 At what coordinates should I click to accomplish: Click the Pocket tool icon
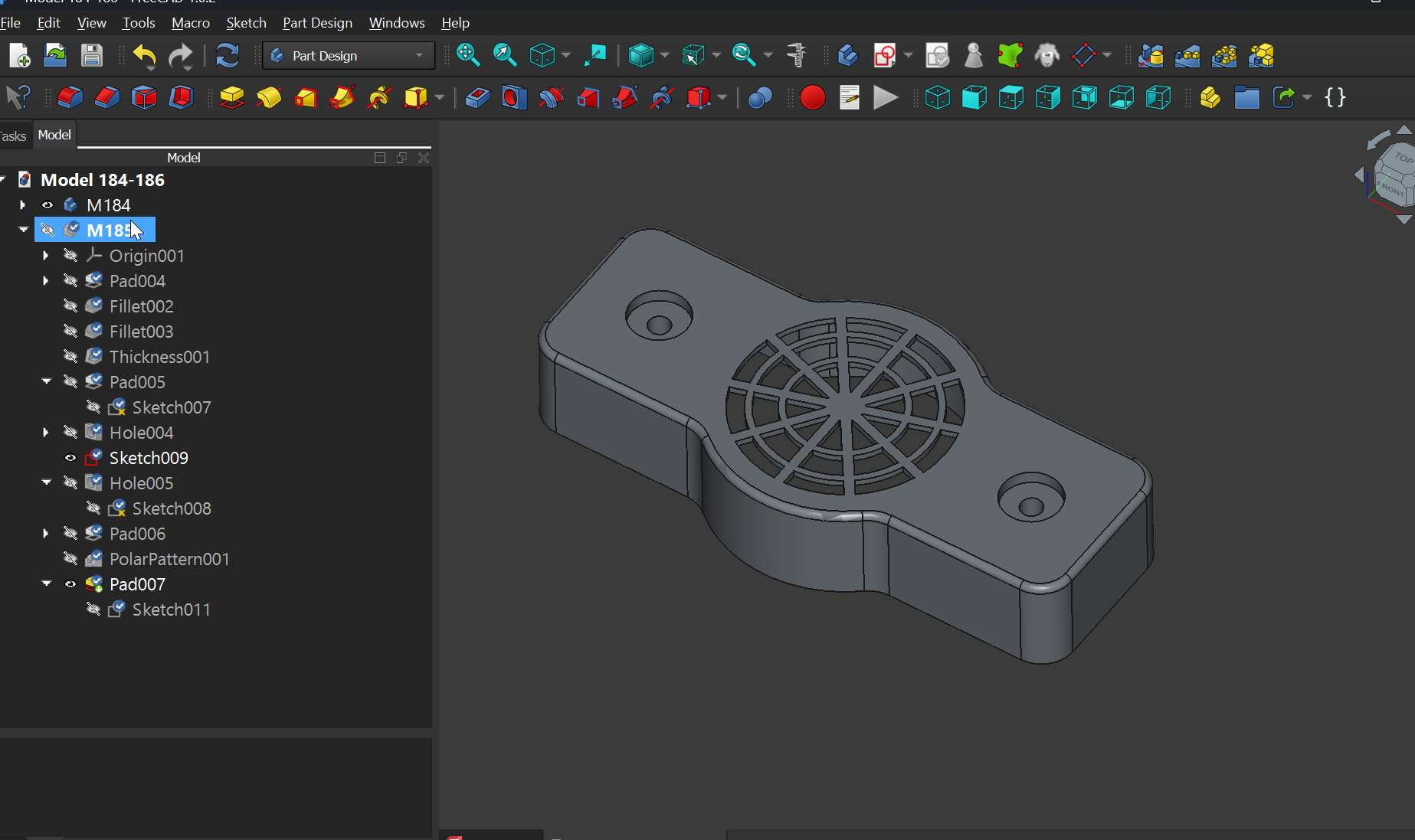pos(477,98)
